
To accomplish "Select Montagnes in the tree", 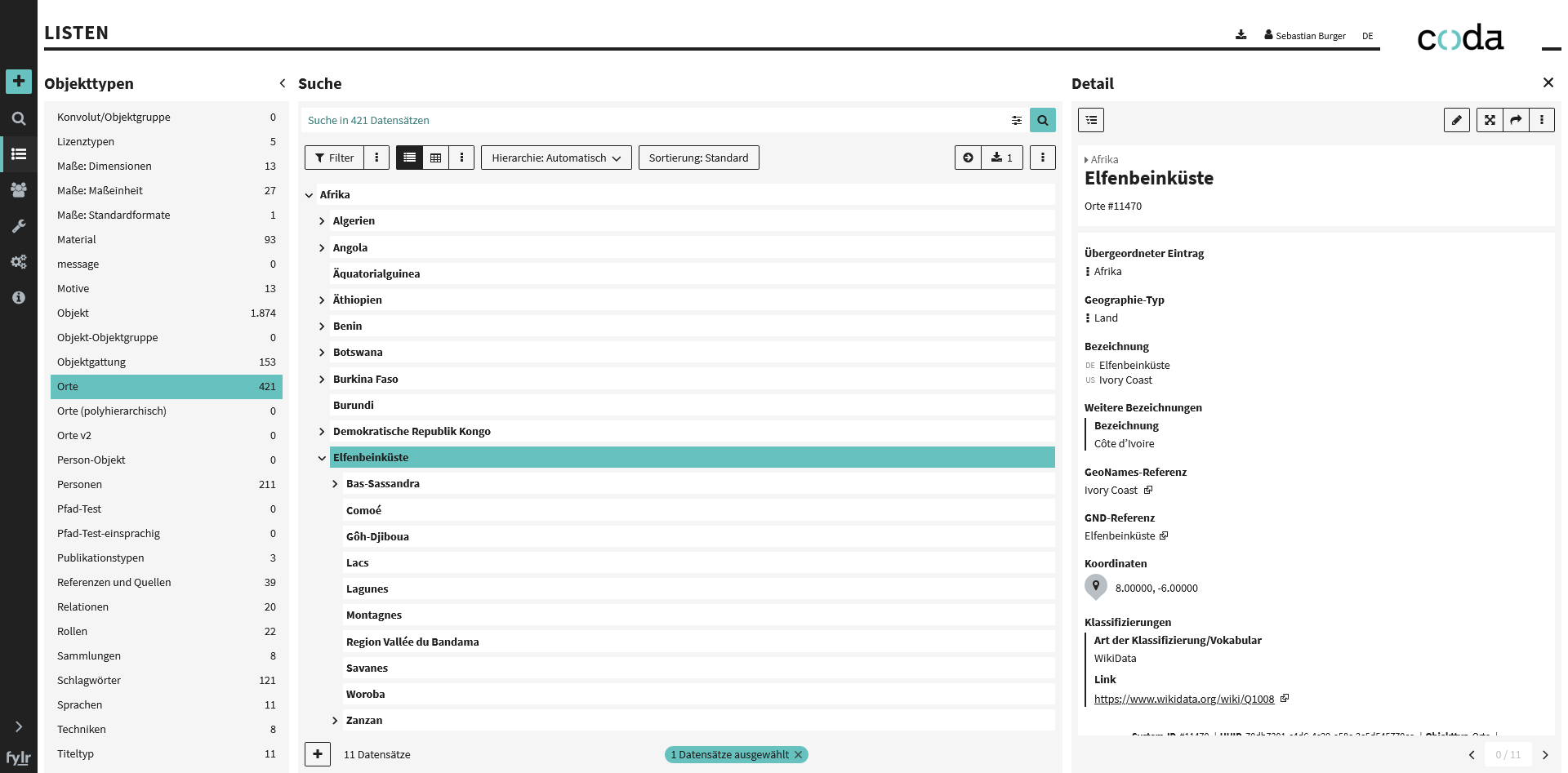I will point(374,615).
